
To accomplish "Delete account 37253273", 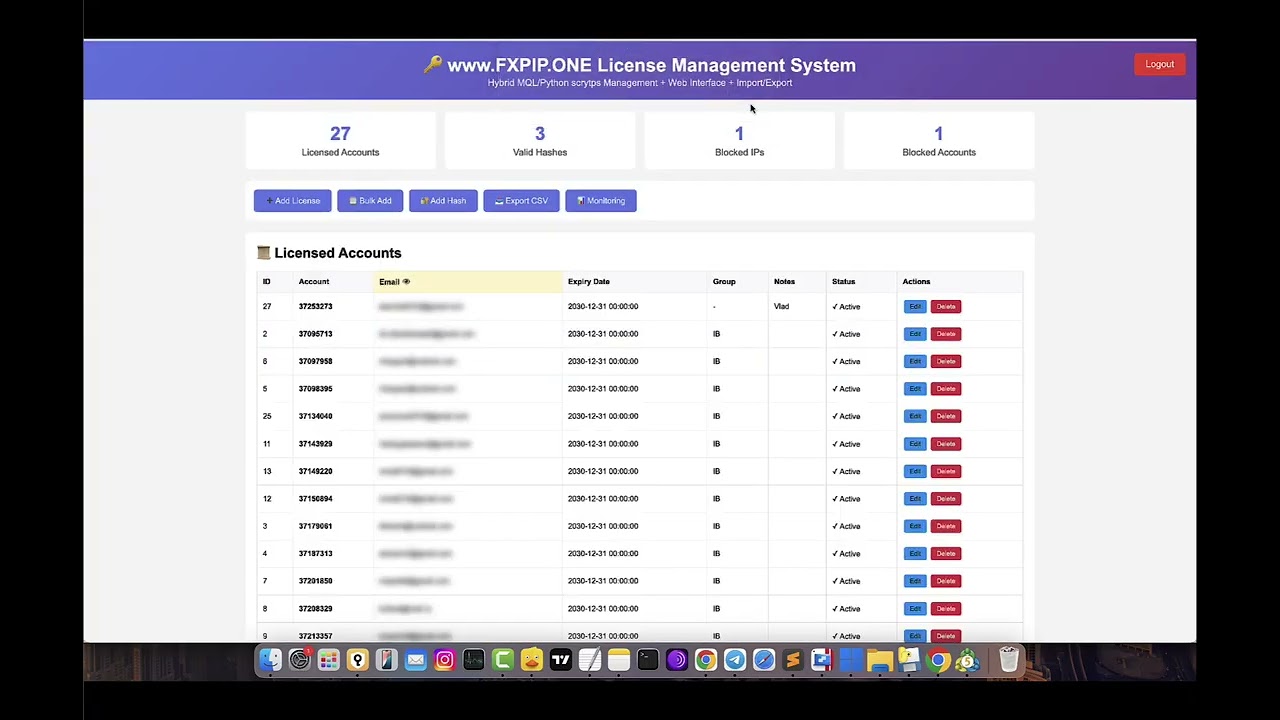I will pyautogui.click(x=946, y=307).
